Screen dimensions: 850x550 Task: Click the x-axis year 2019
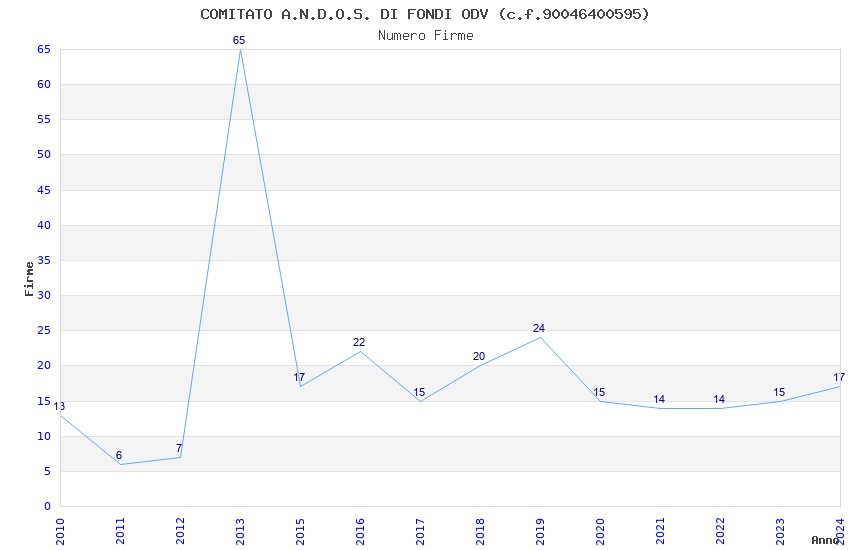(540, 531)
